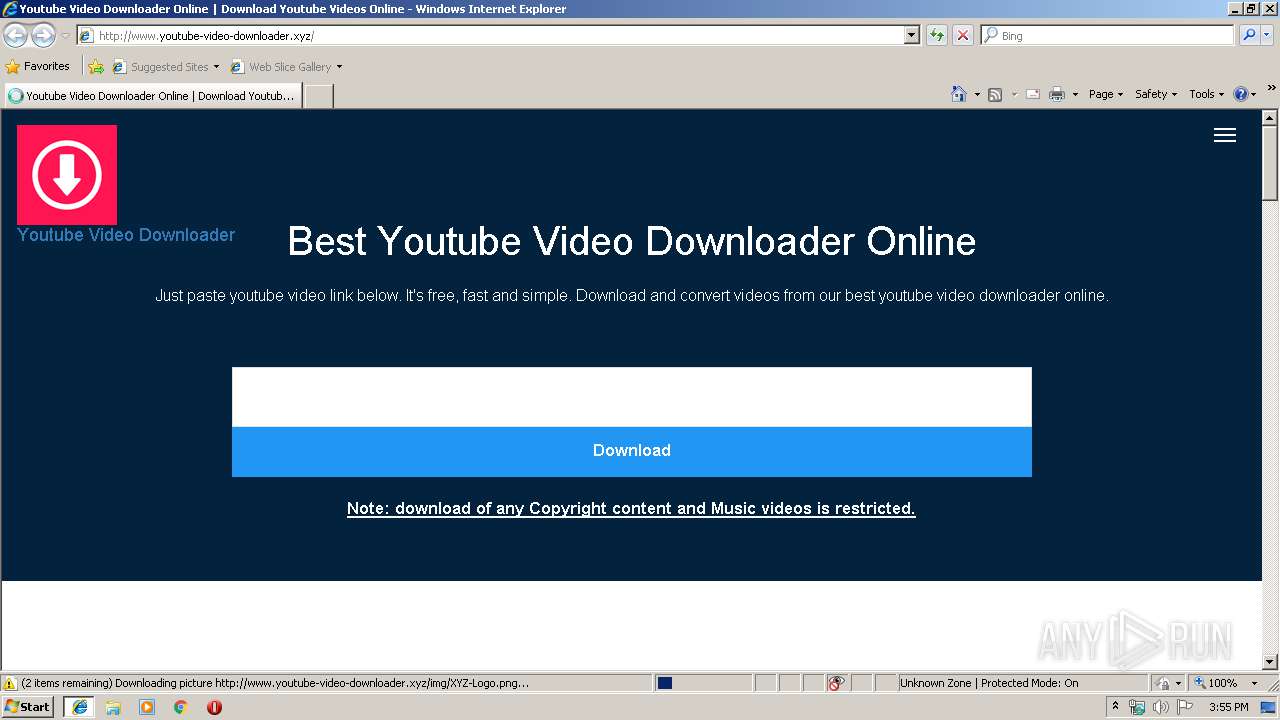
Task: Click the Read Mail envelope icon
Action: point(1033,94)
